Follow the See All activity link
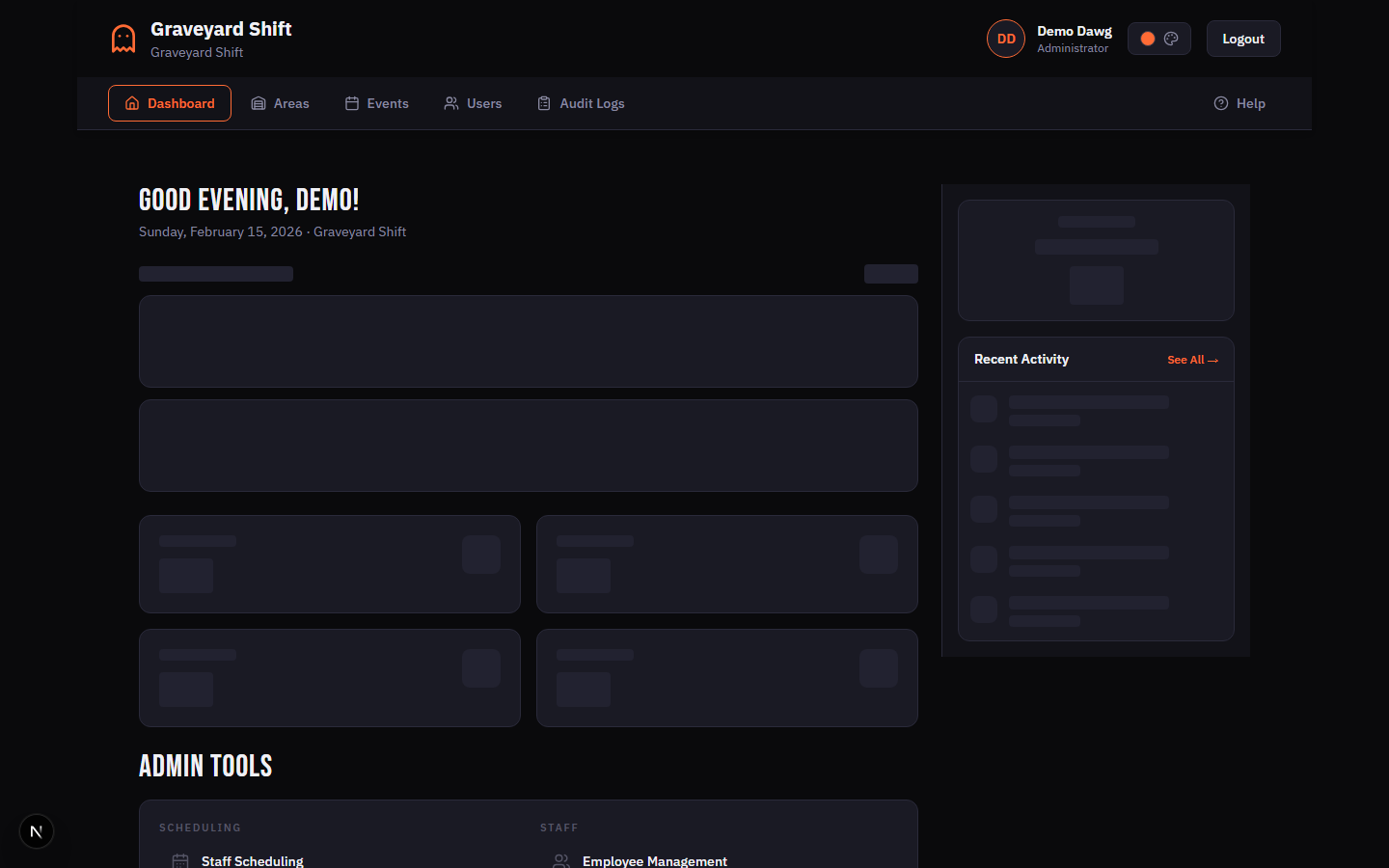The height and width of the screenshot is (868, 1389). pyautogui.click(x=1192, y=359)
